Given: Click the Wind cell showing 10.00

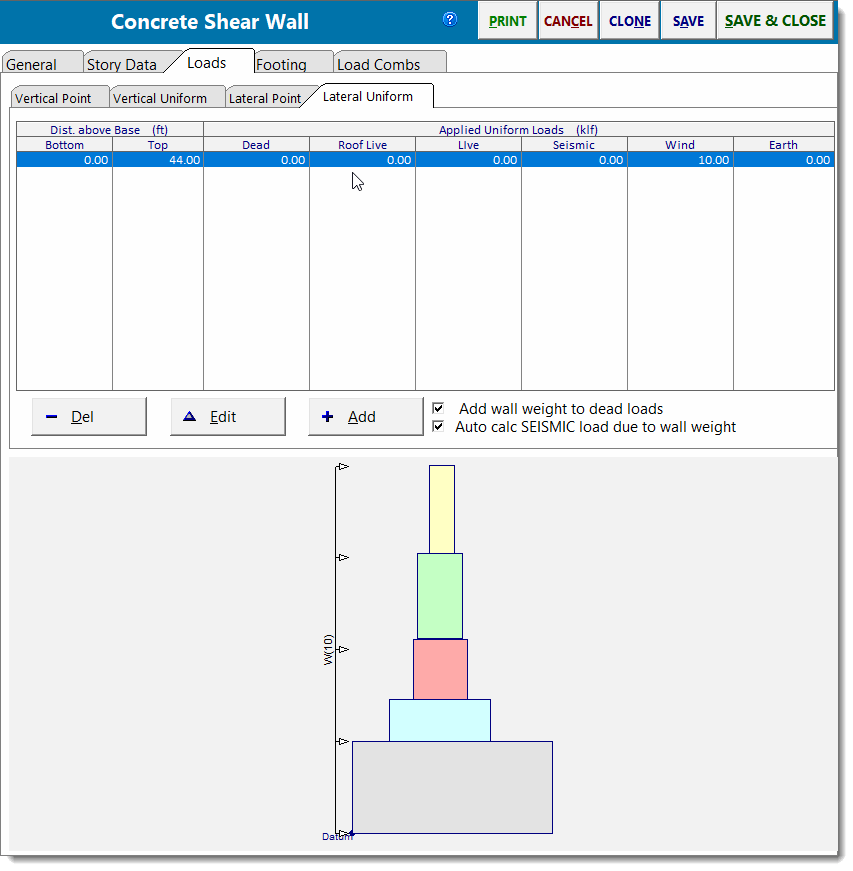Looking at the screenshot, I should tap(679, 158).
